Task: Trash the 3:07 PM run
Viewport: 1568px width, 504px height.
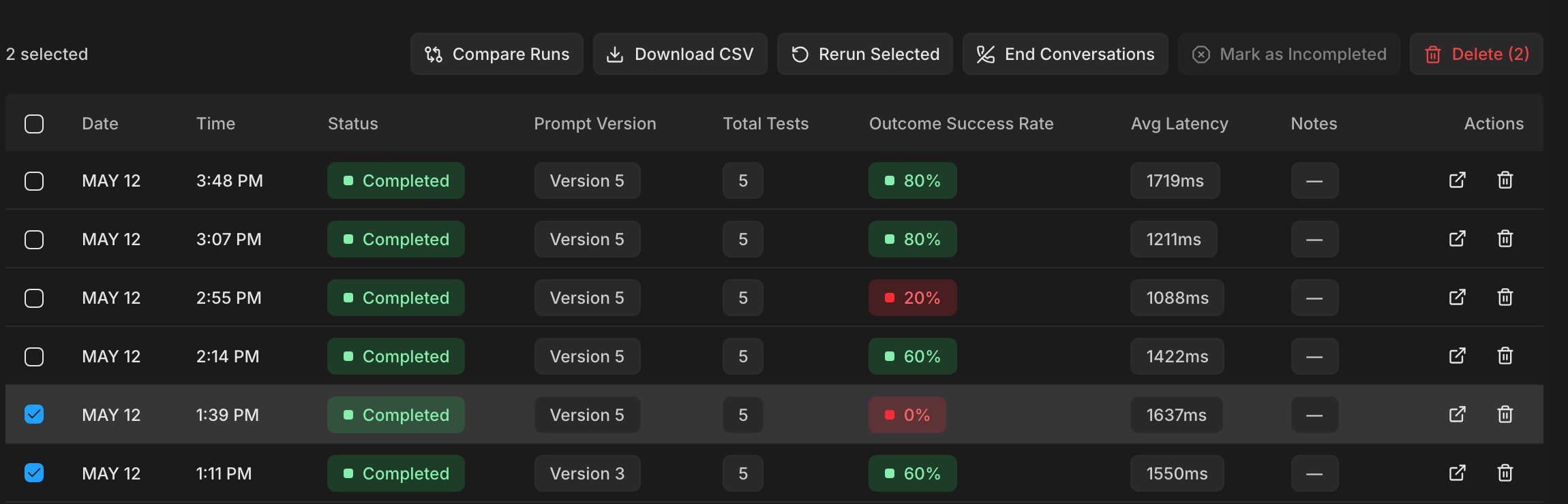Action: pyautogui.click(x=1505, y=239)
